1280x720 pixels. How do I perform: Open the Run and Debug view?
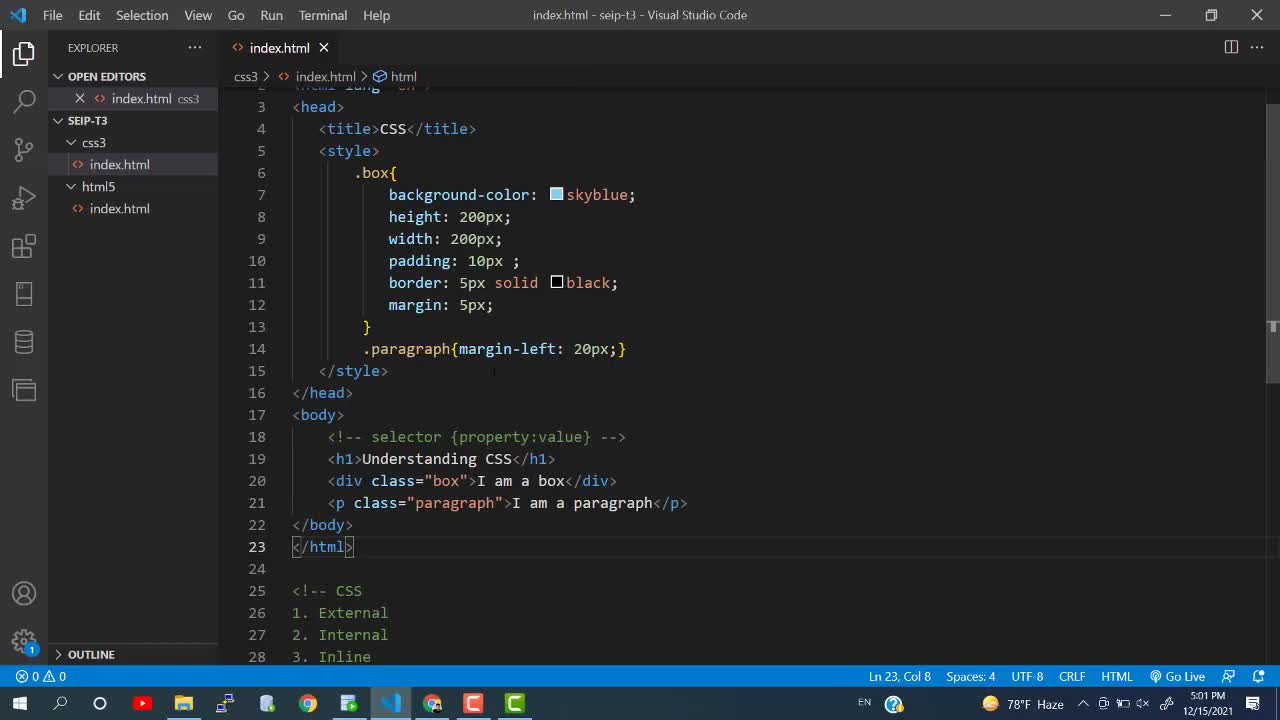(x=24, y=198)
